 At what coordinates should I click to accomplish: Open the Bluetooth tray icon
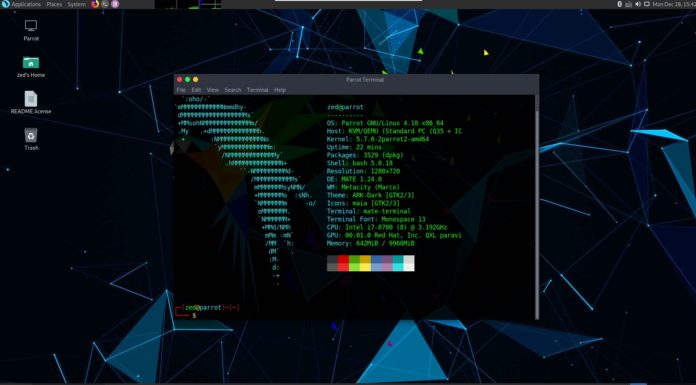pyautogui.click(x=620, y=4)
